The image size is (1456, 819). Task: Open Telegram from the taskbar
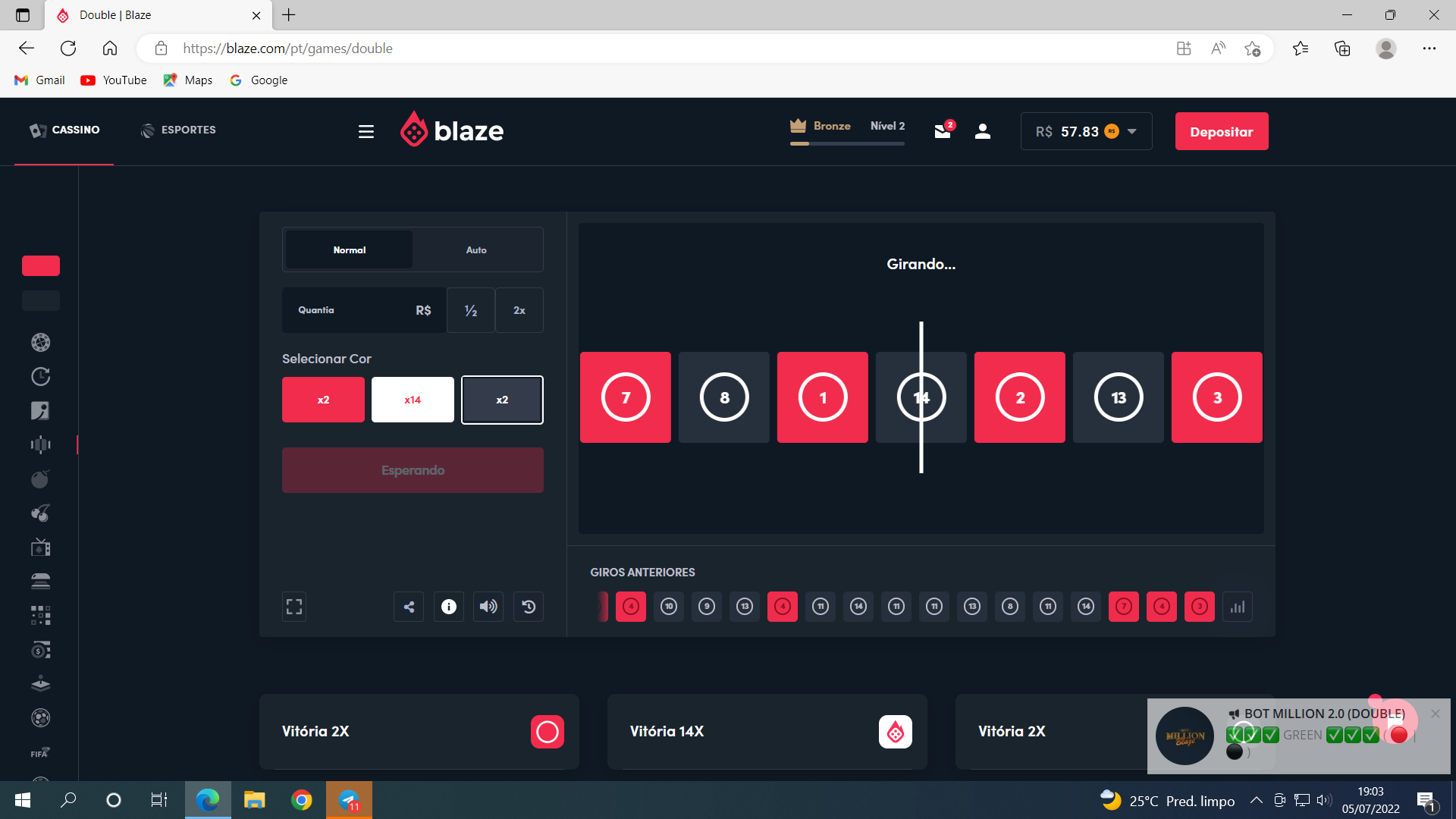click(349, 800)
